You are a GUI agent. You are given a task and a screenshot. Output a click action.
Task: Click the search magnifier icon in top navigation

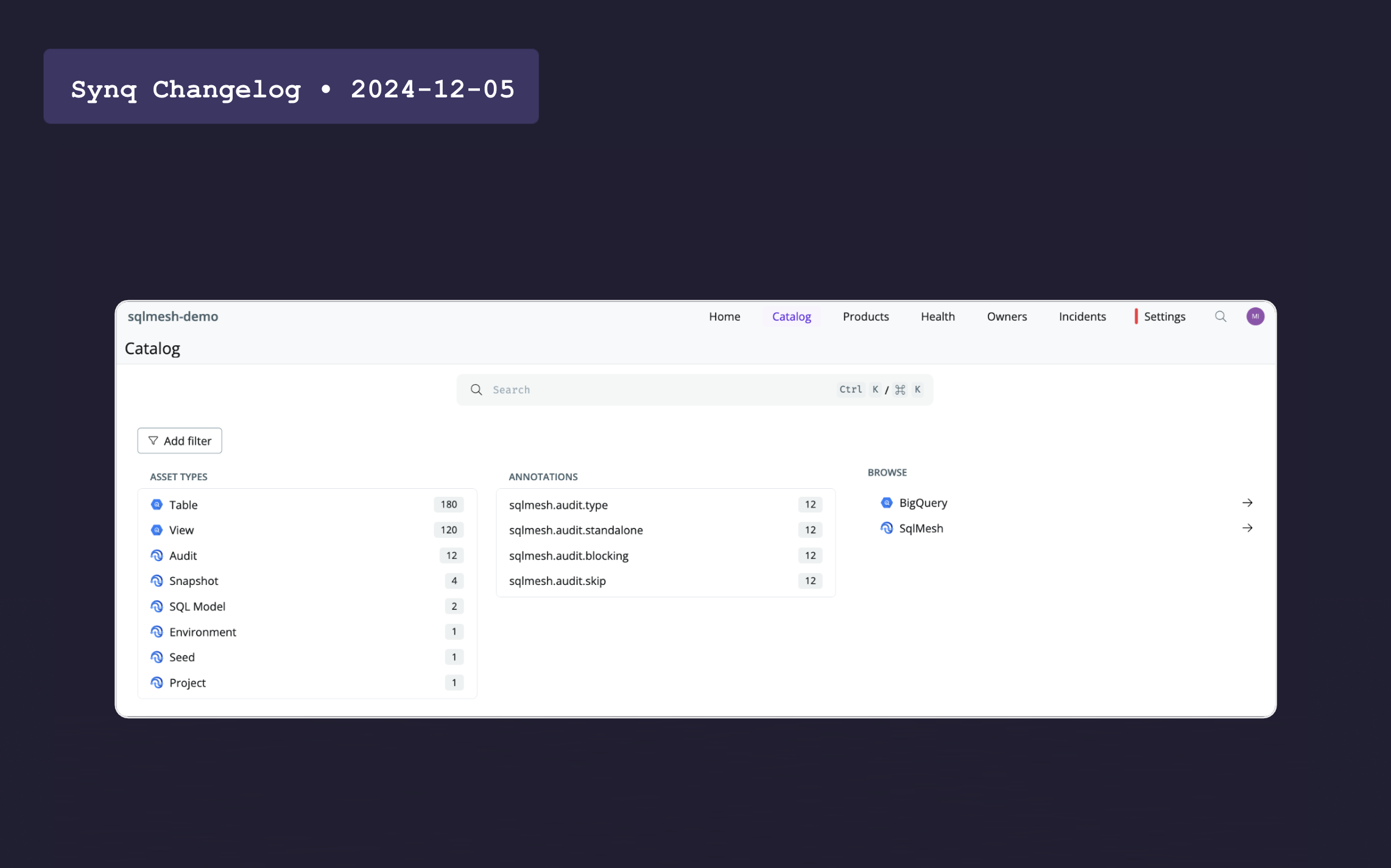pyautogui.click(x=1220, y=317)
